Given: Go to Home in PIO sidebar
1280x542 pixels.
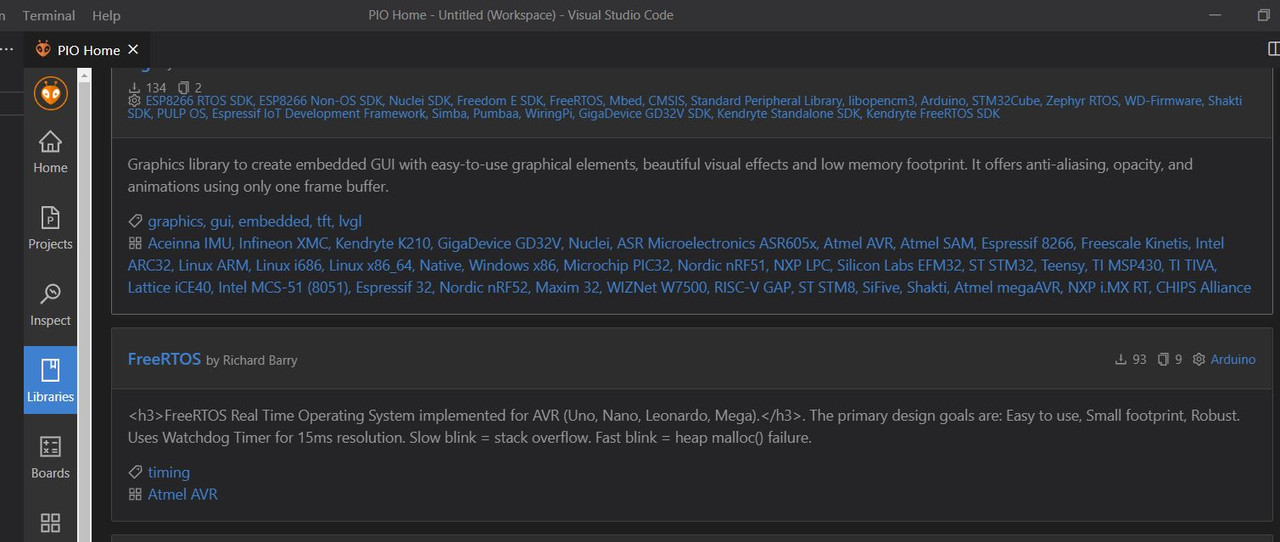Looking at the screenshot, I should tap(50, 152).
